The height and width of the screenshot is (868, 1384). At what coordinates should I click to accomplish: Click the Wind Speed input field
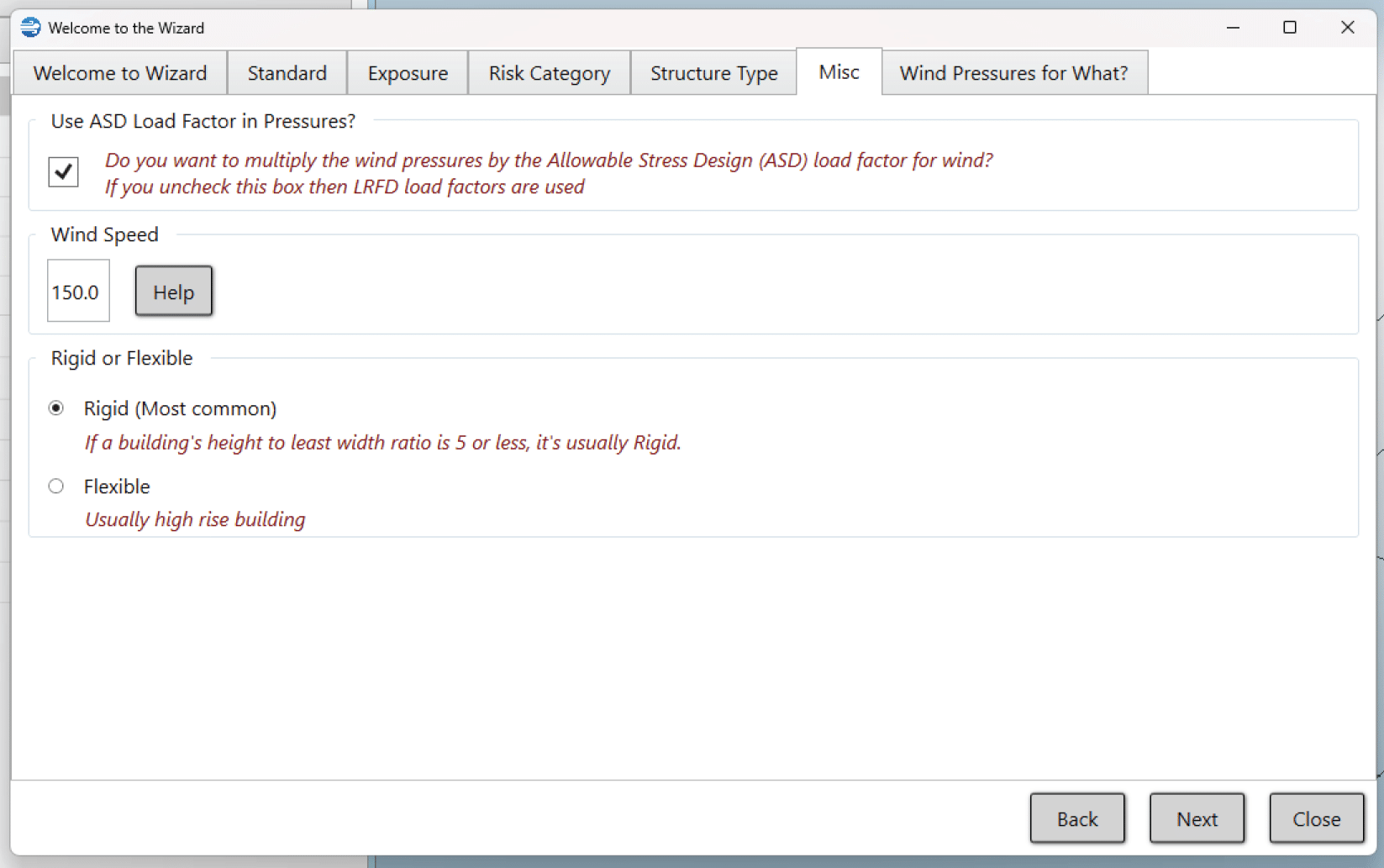pos(78,292)
